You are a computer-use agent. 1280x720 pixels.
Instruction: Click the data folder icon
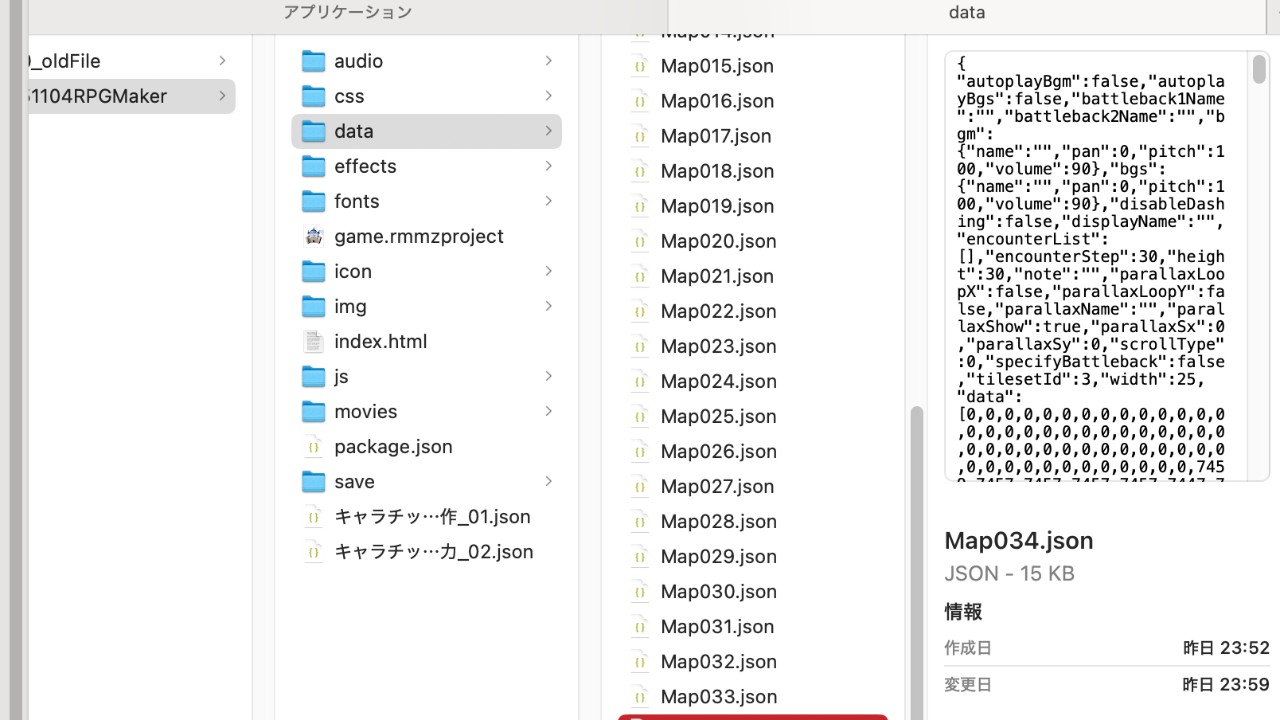[313, 131]
